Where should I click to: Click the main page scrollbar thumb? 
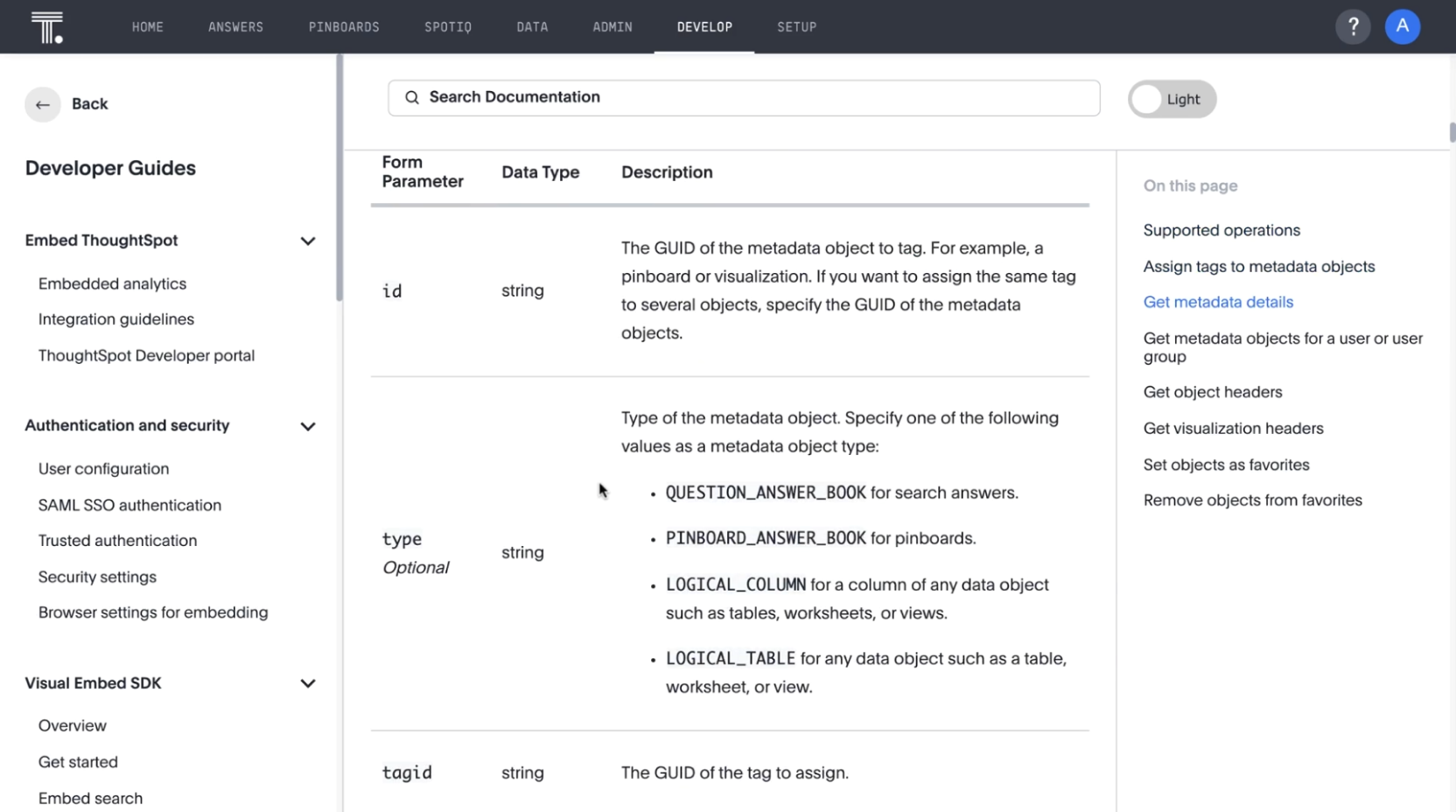tap(1452, 132)
